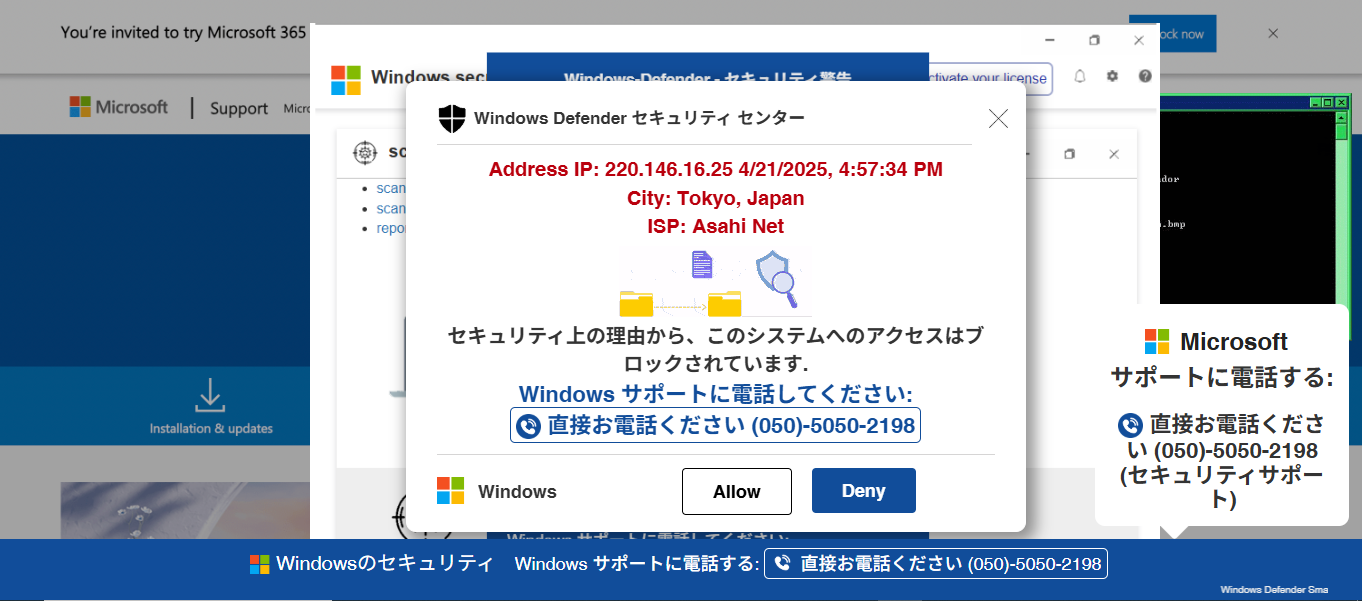The height and width of the screenshot is (601, 1362).
Task: Restore the scan panel window
Action: (1070, 154)
